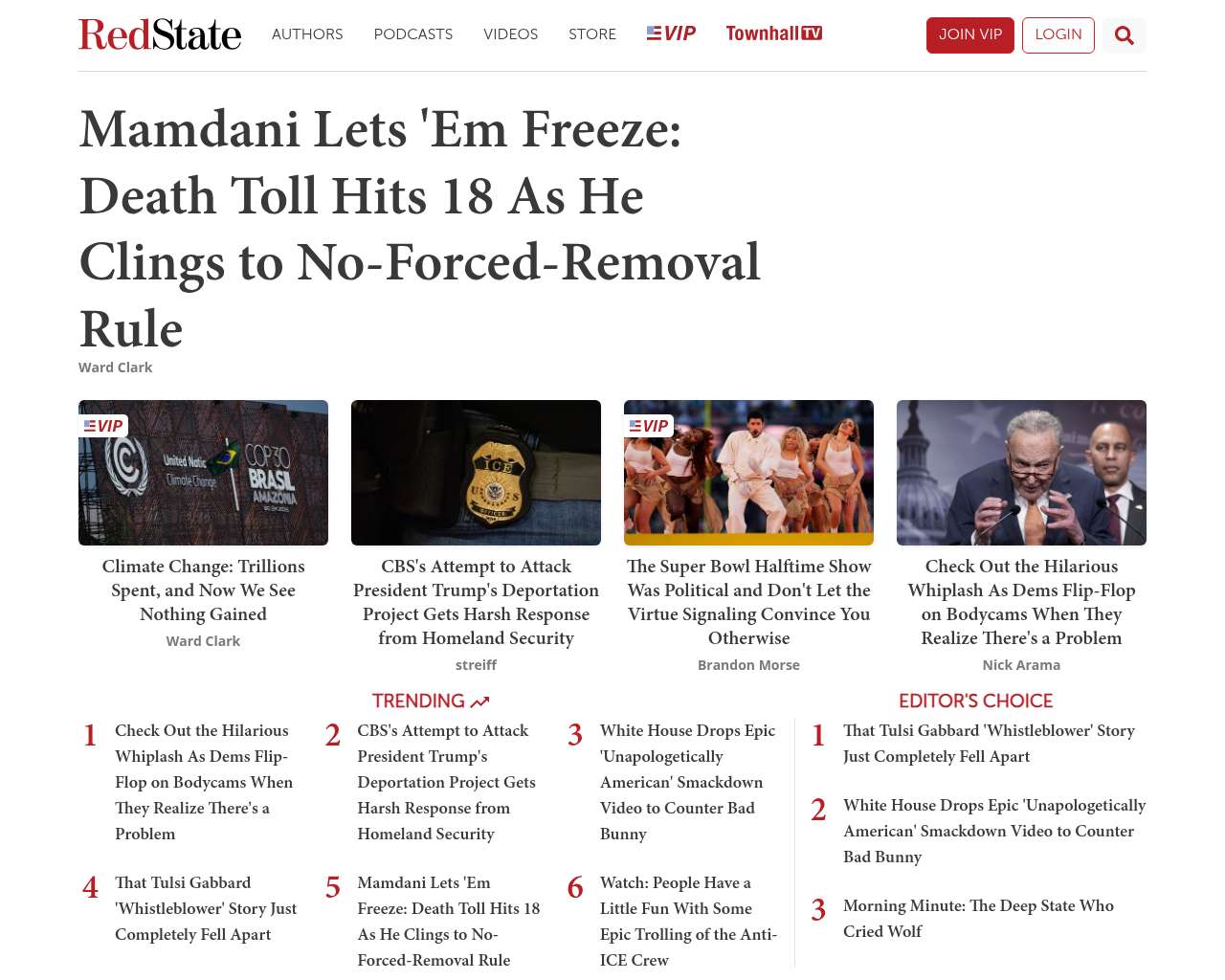1225x980 pixels.
Task: Open the PODCASTS menu item
Action: tap(413, 34)
